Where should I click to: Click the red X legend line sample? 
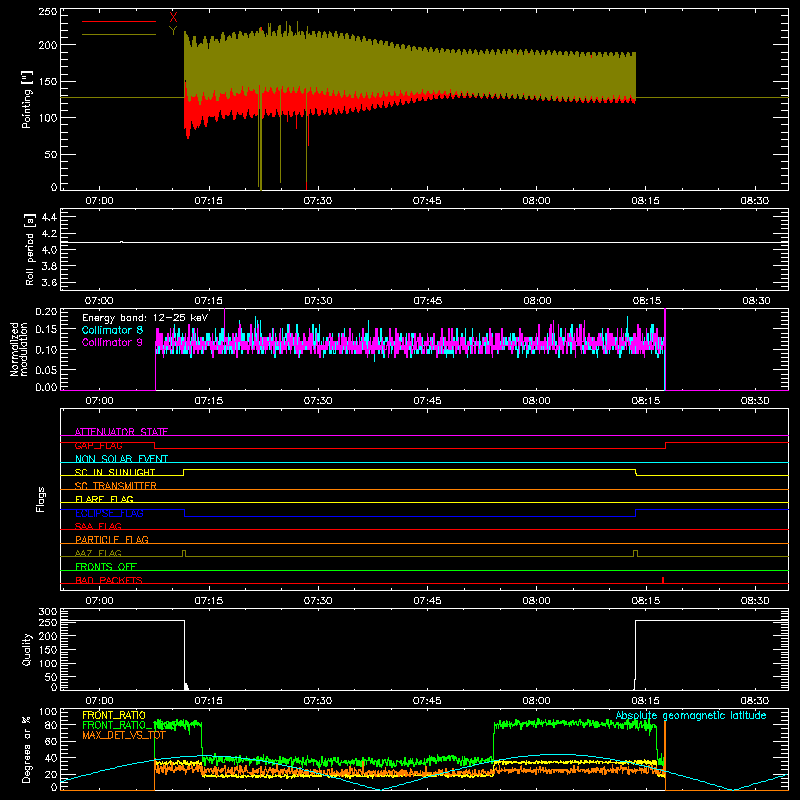point(119,21)
